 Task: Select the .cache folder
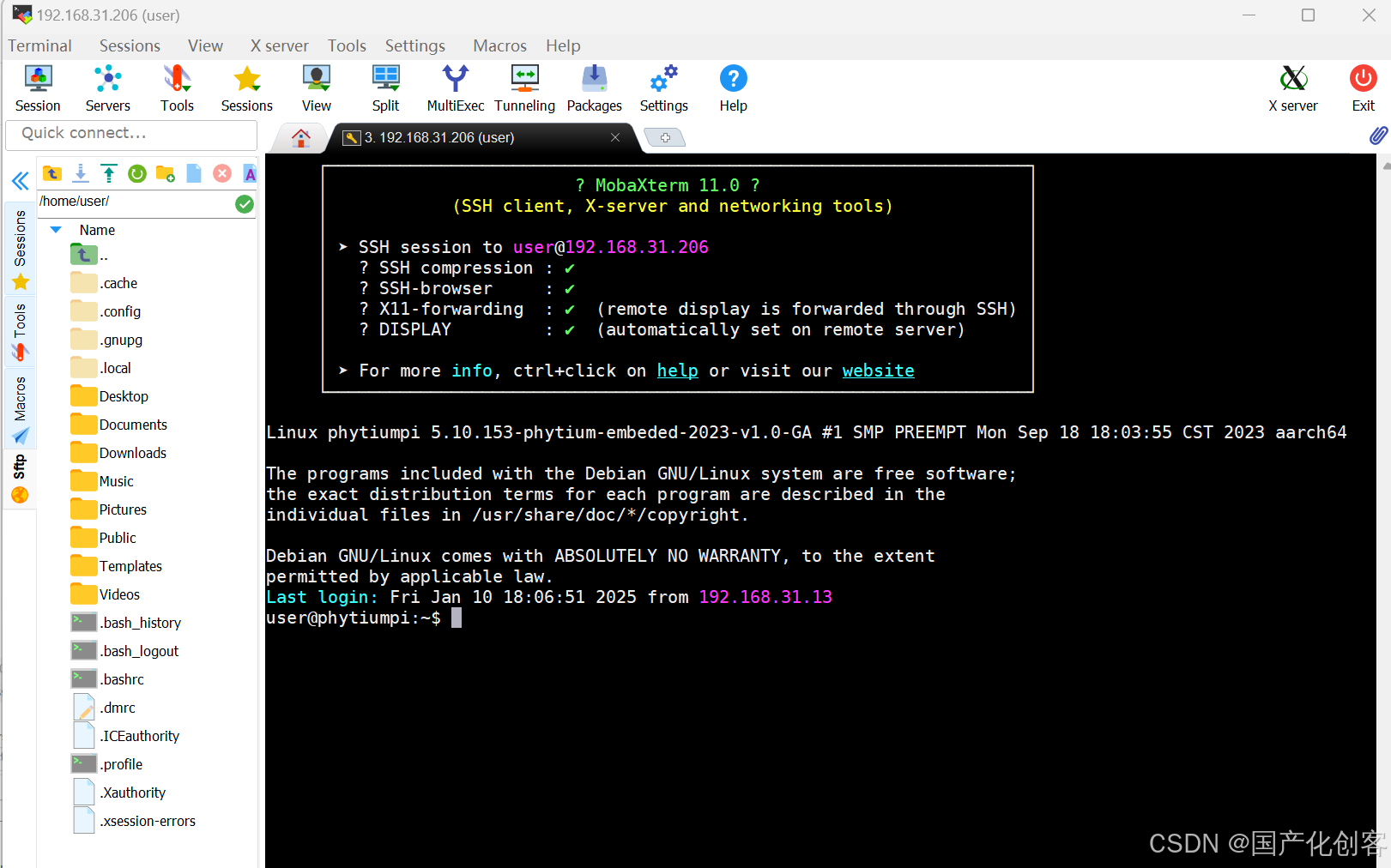click(x=105, y=283)
